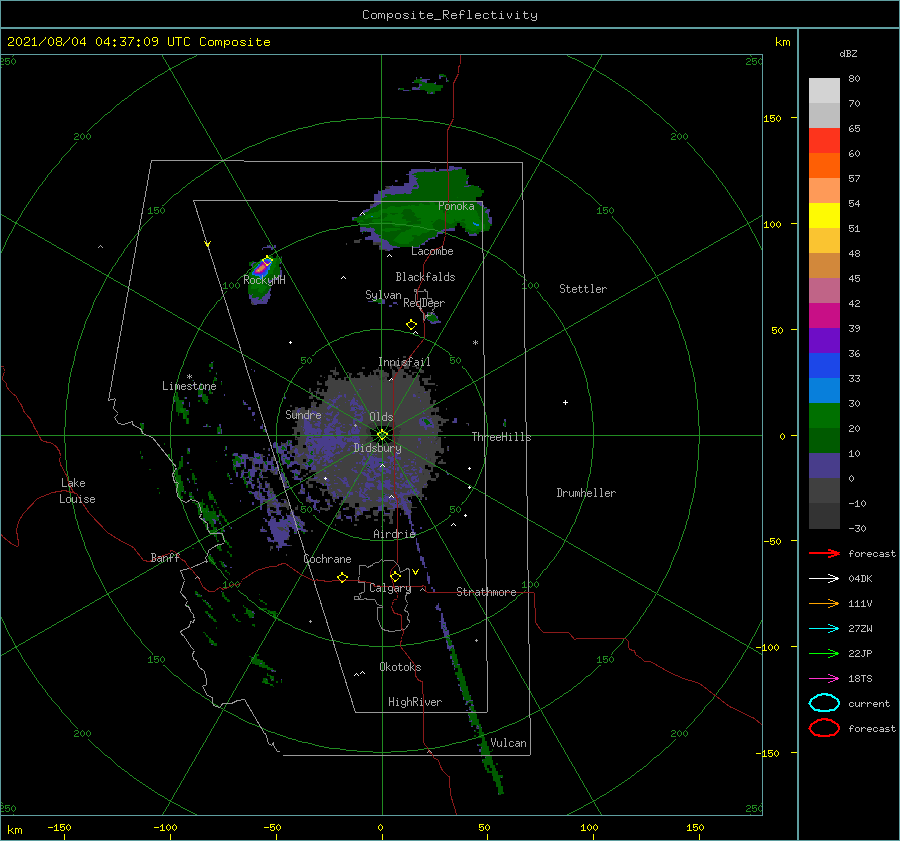The image size is (900, 841).
Task: Select the pink 42–45 dBZ swatch
Action: point(824,291)
